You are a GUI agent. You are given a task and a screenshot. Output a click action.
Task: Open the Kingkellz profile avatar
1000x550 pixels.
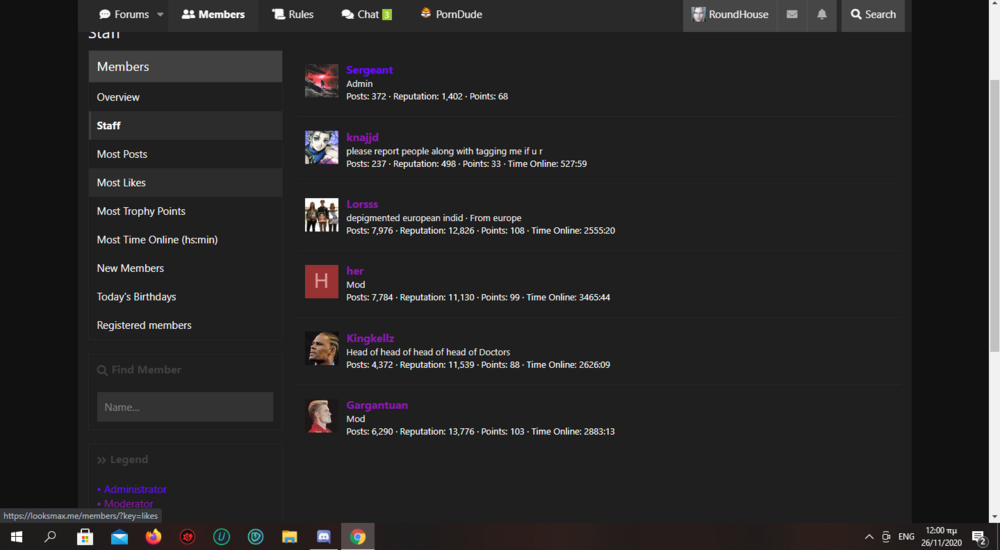click(x=321, y=348)
